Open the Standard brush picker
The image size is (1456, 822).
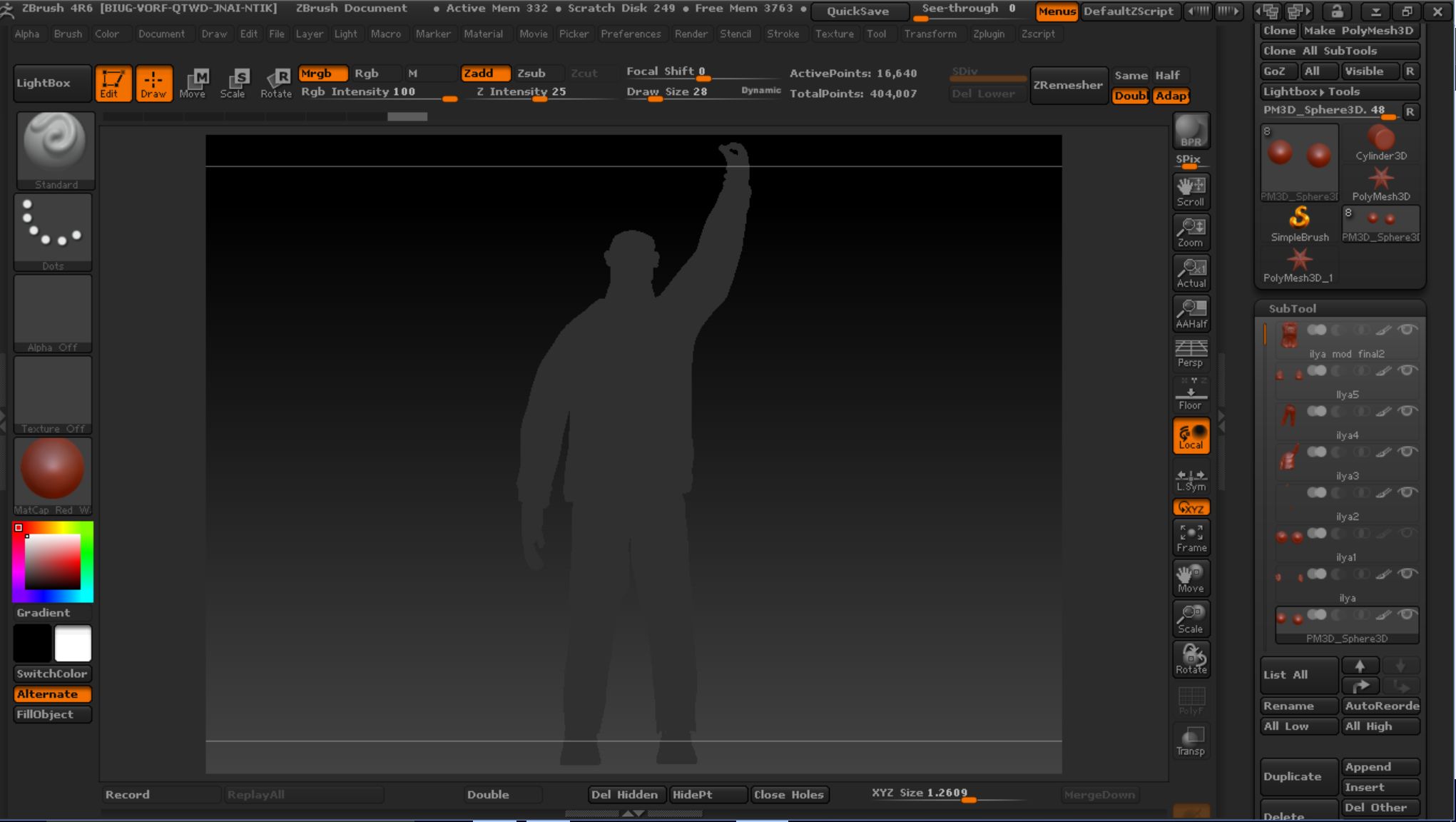pos(55,151)
